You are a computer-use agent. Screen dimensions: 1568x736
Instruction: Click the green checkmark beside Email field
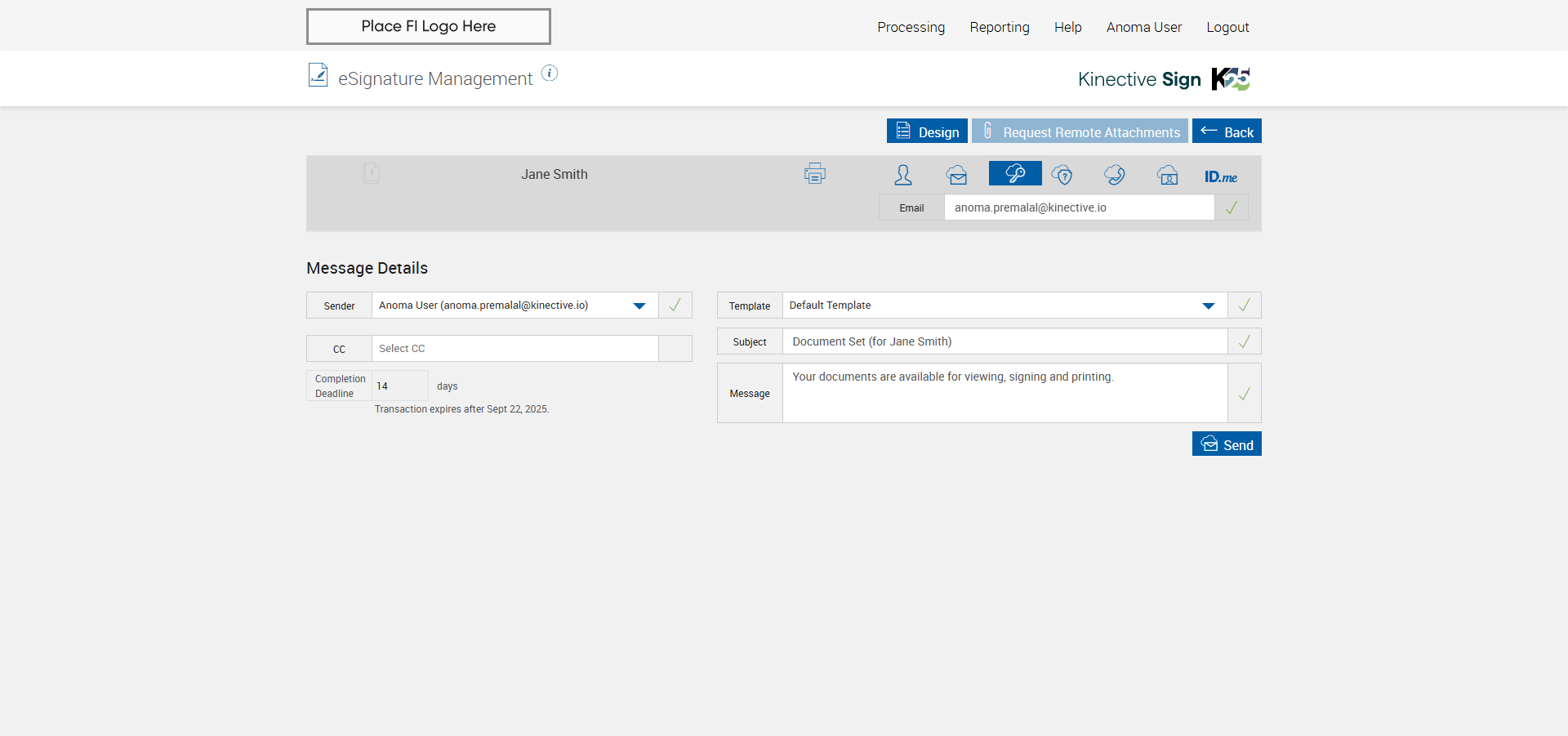1231,207
